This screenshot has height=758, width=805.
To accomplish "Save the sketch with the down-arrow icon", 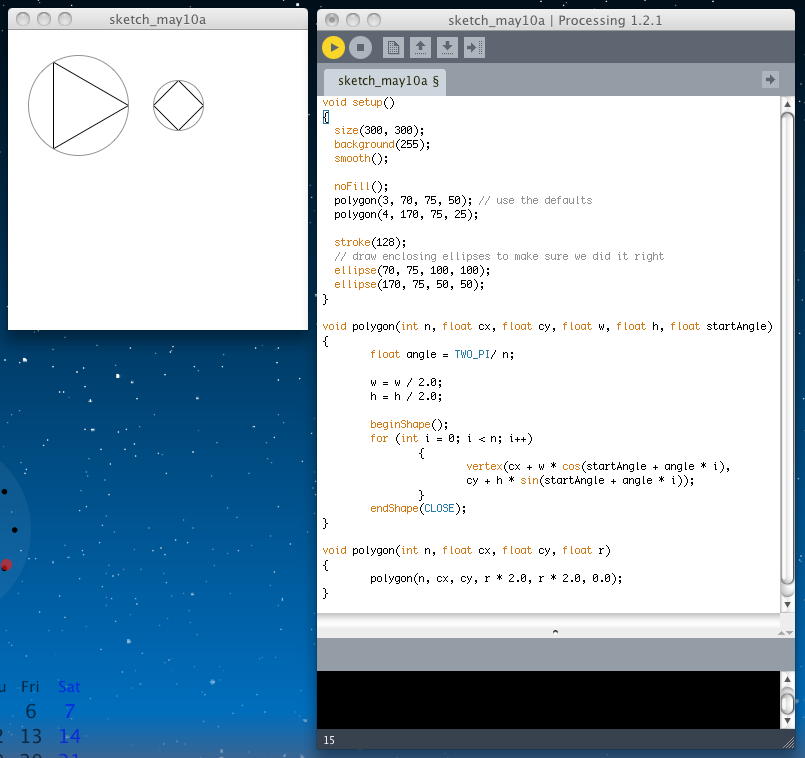I will (447, 47).
